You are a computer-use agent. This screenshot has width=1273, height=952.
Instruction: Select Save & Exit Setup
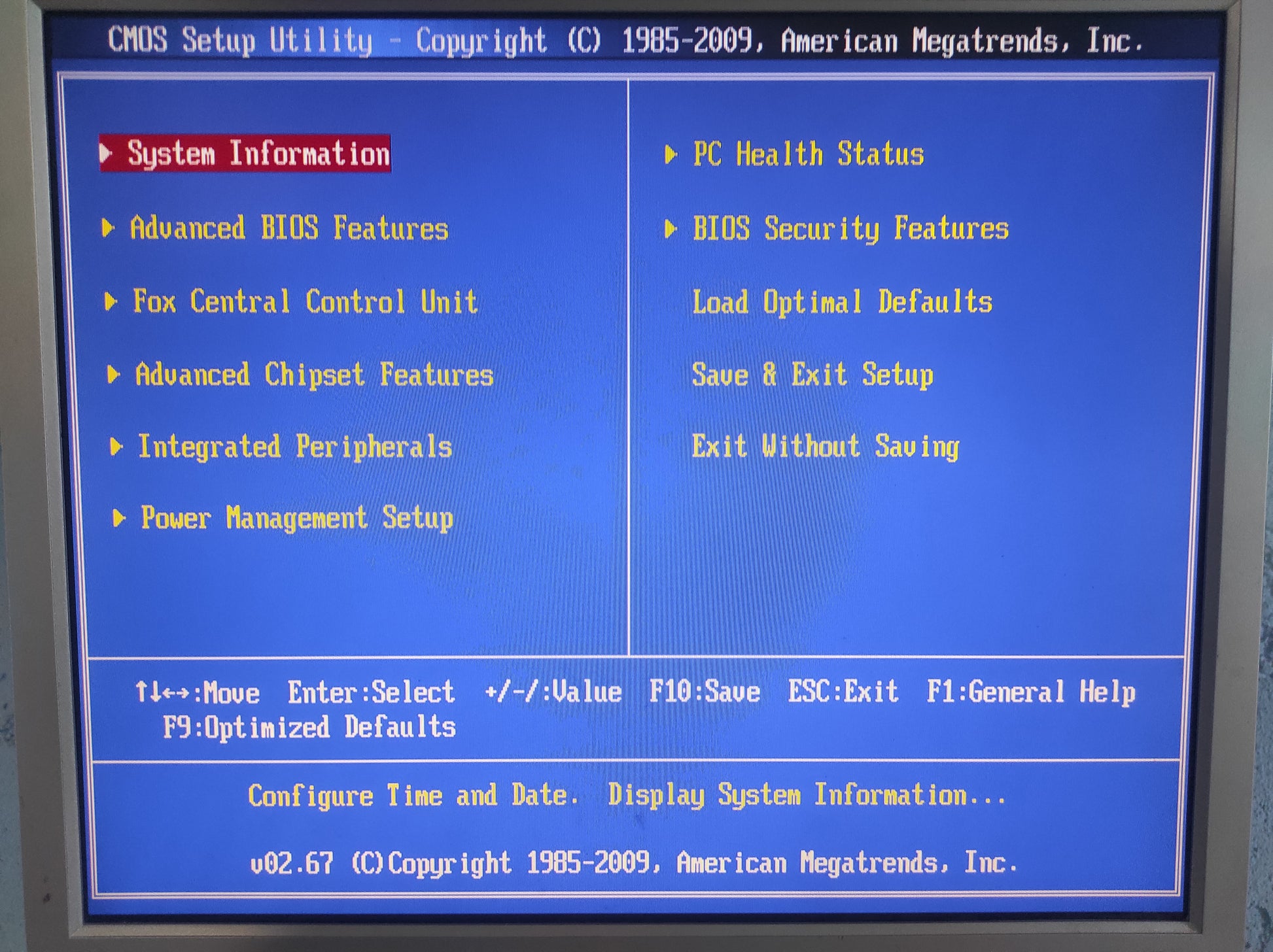click(x=812, y=375)
